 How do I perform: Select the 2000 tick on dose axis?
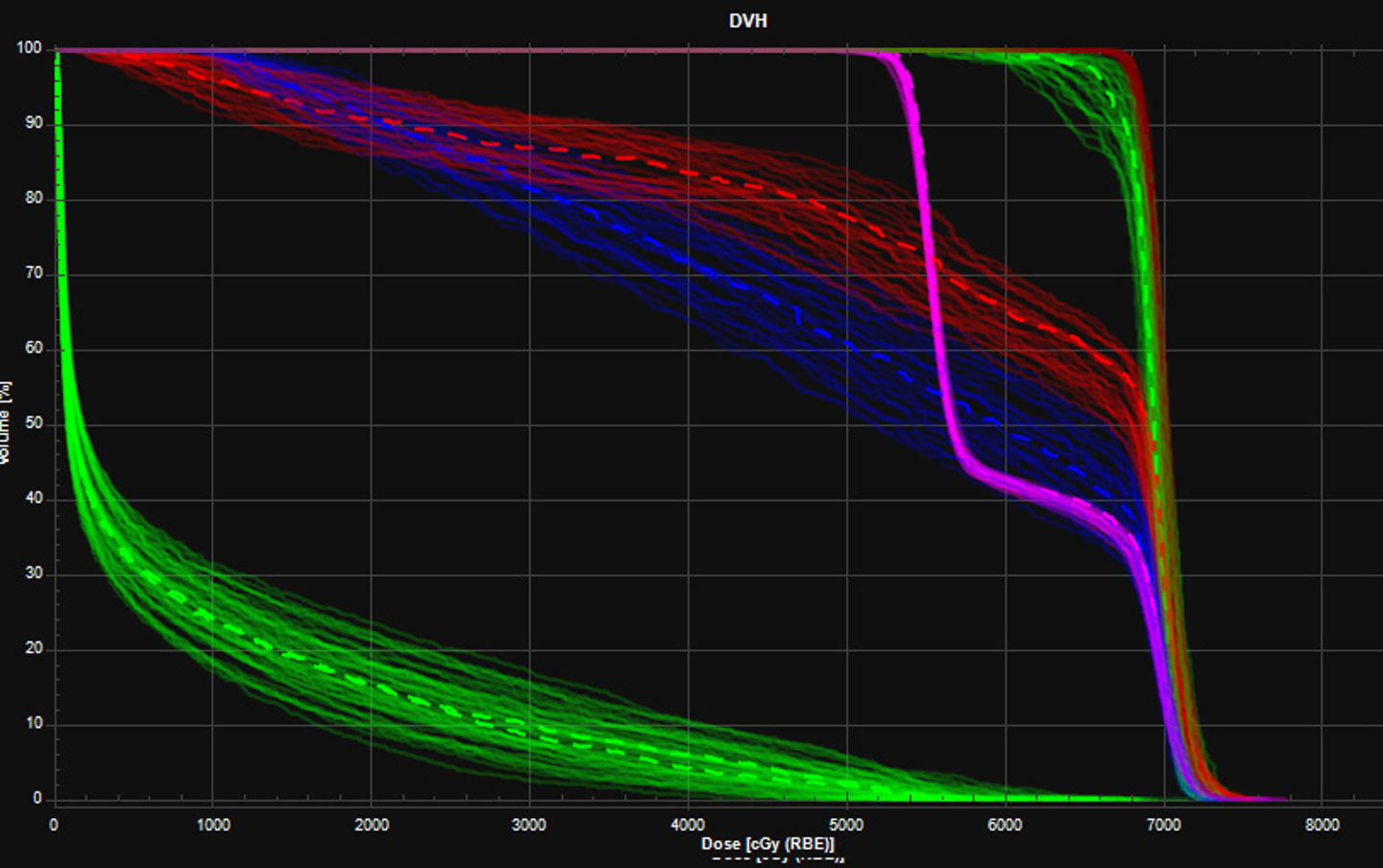pos(372,825)
